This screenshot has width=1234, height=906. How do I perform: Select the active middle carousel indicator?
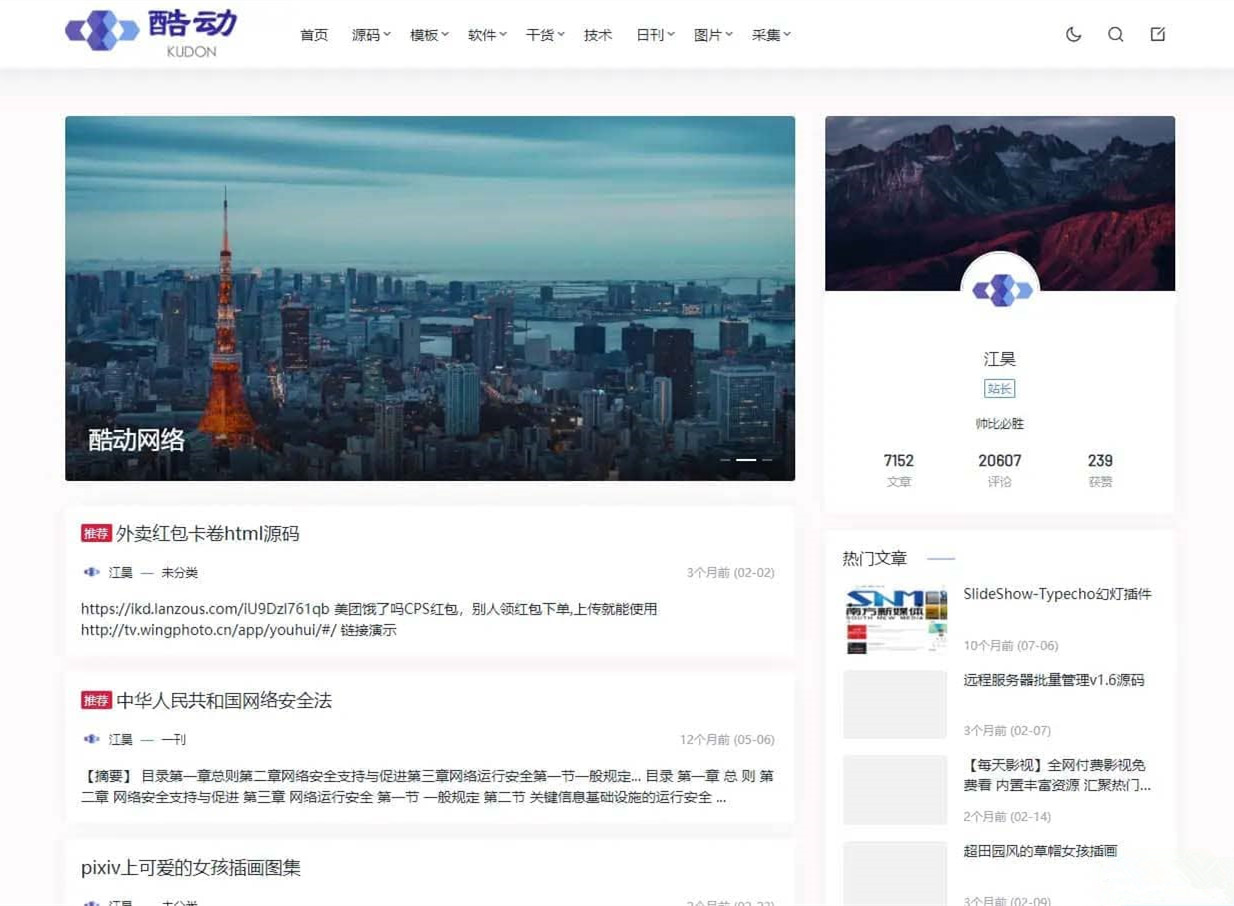tap(746, 460)
